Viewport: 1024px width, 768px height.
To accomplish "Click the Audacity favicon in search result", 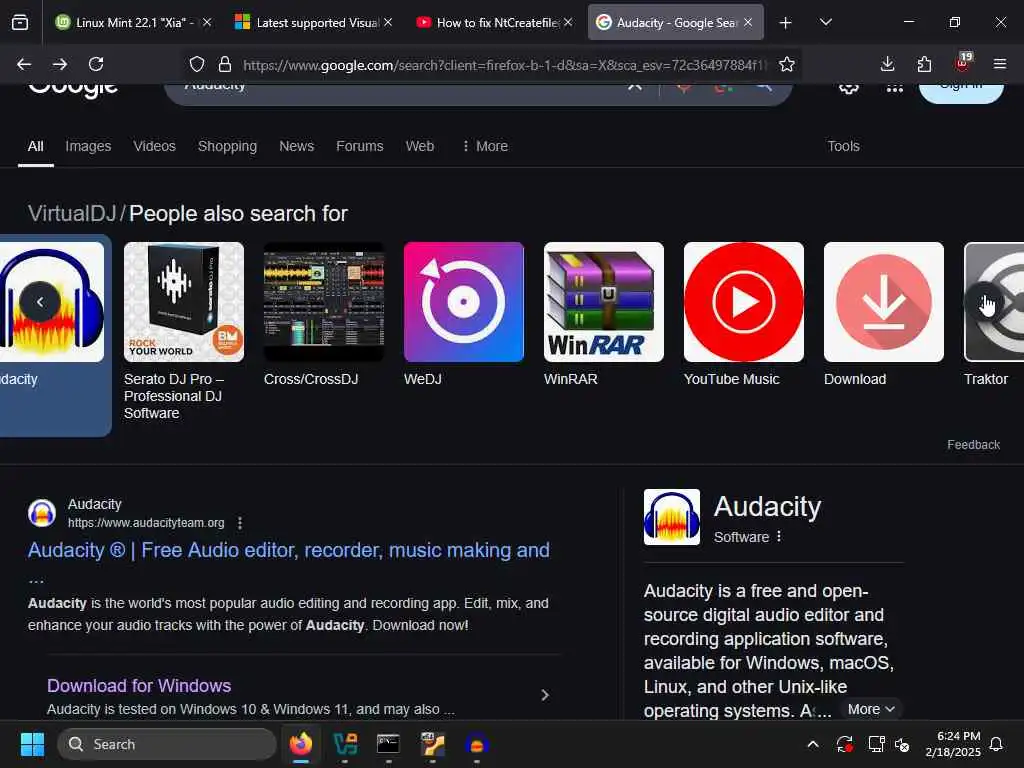I will point(42,513).
